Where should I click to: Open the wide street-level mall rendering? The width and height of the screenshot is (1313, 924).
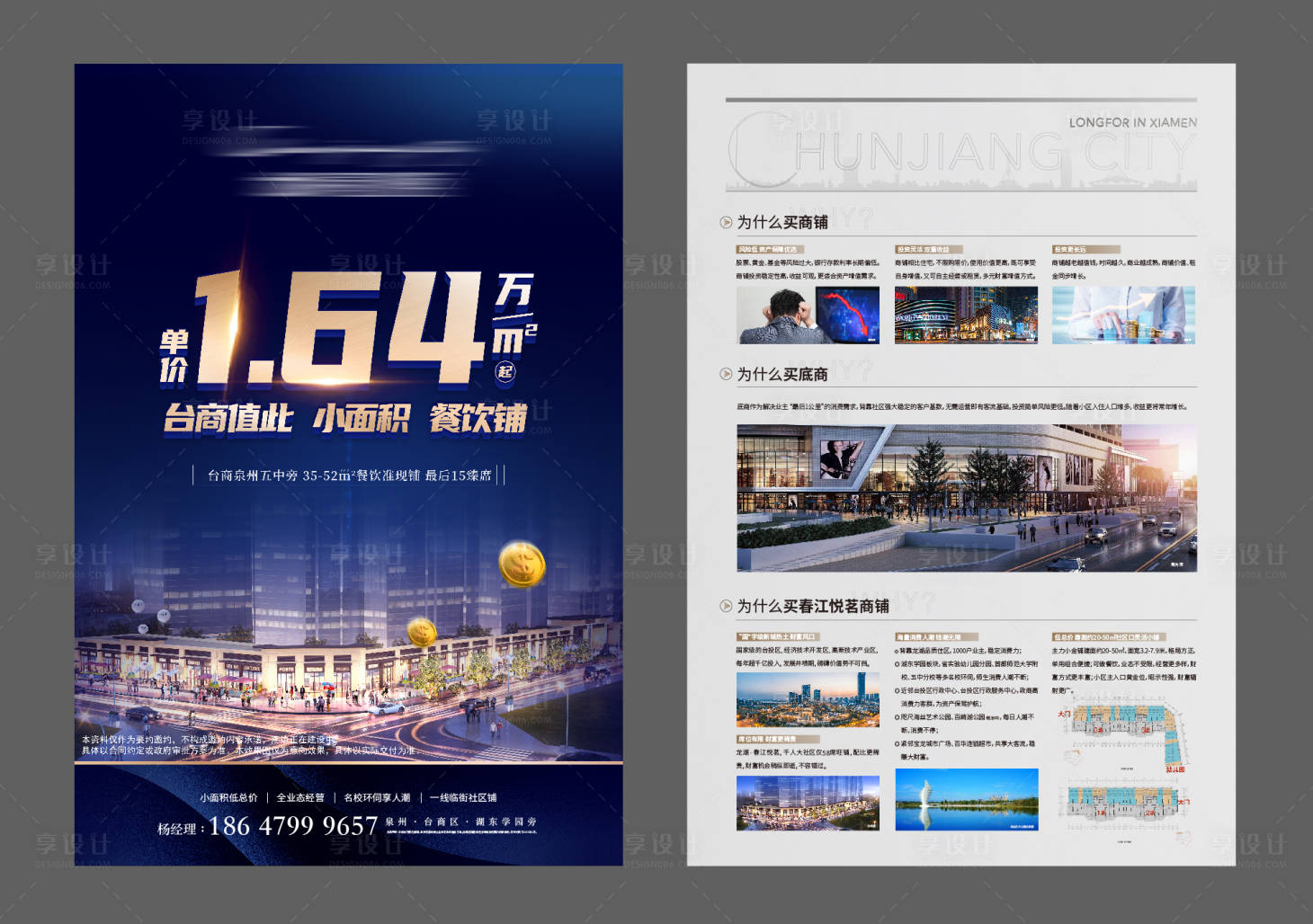coord(967,498)
